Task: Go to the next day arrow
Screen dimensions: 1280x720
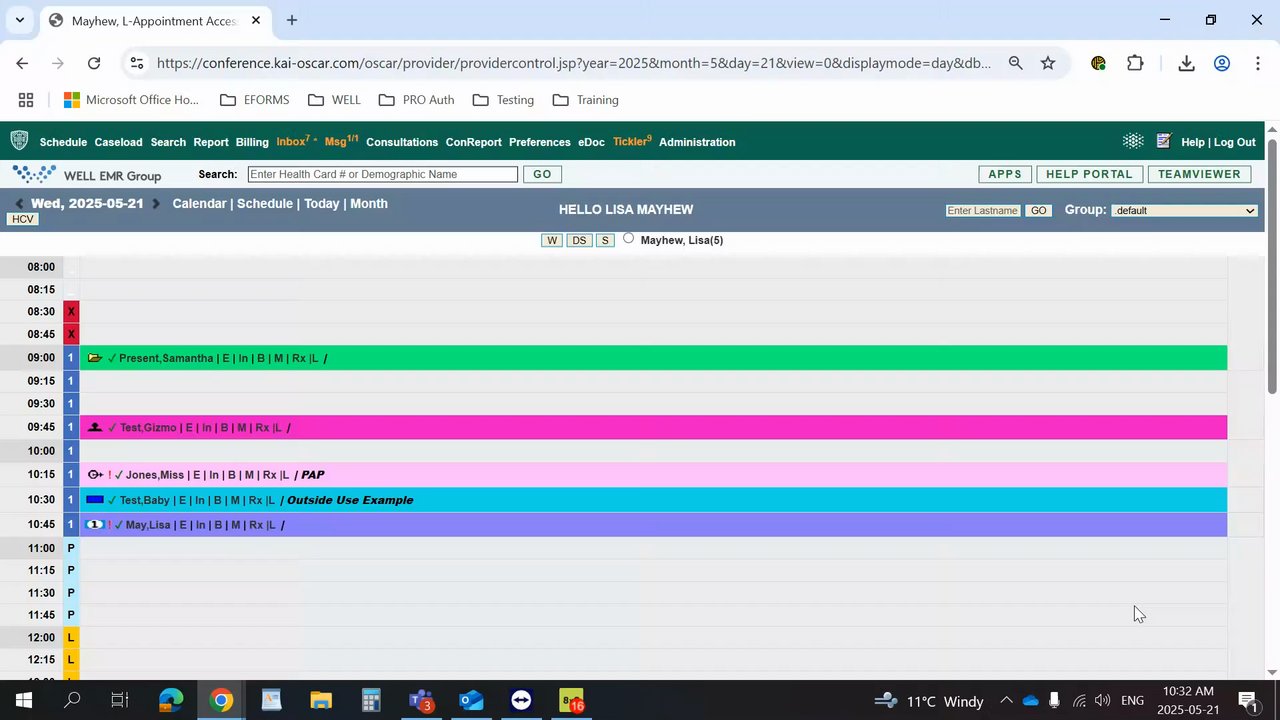Action: [155, 204]
